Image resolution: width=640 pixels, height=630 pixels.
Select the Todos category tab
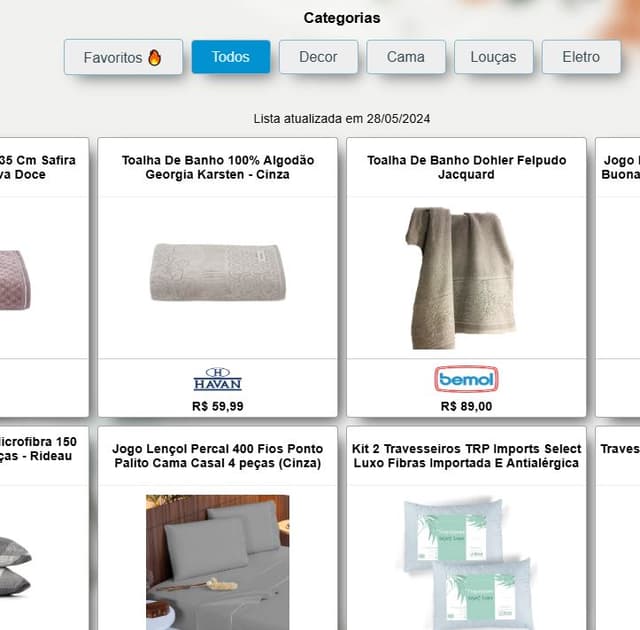click(x=231, y=57)
